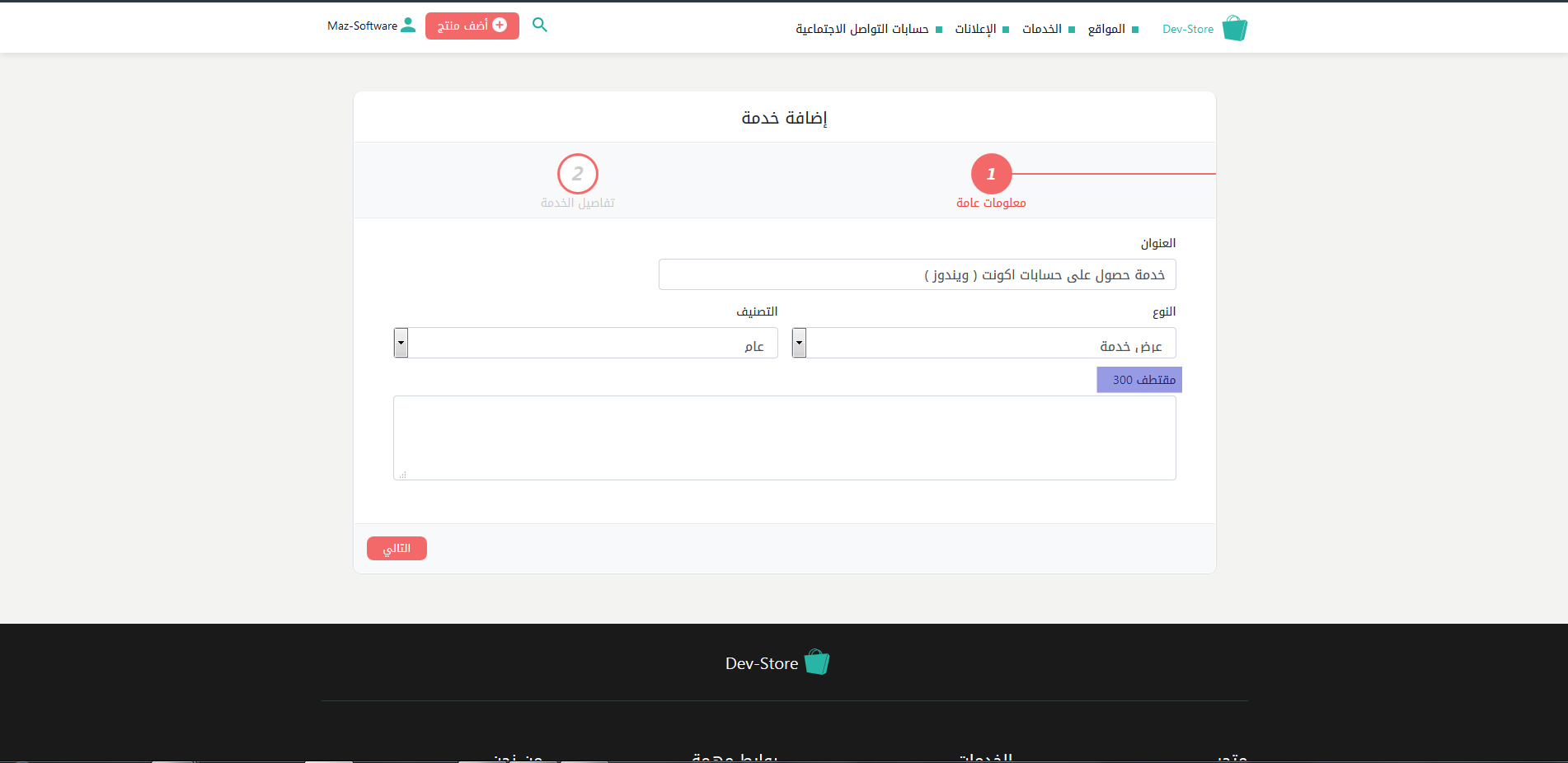Image resolution: width=1568 pixels, height=763 pixels.
Task: Open the الخدمات menu item
Action: tap(1041, 29)
